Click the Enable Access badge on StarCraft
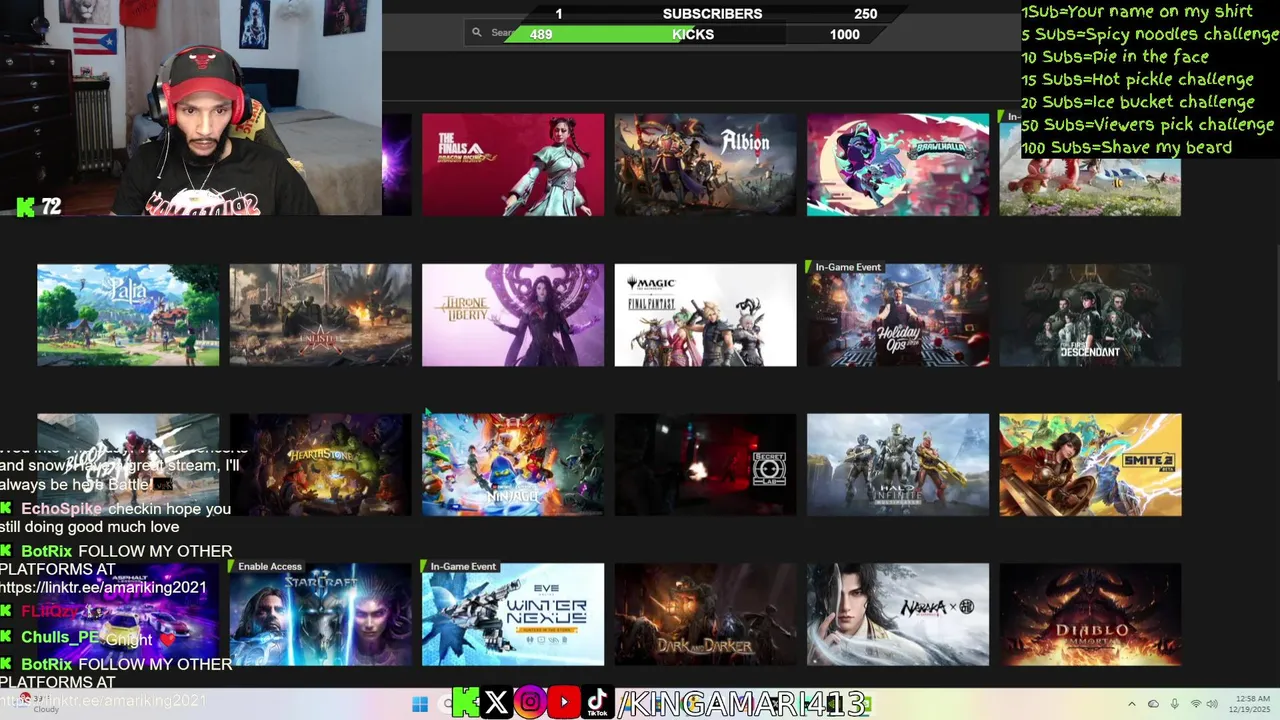The width and height of the screenshot is (1280, 720). click(x=269, y=566)
